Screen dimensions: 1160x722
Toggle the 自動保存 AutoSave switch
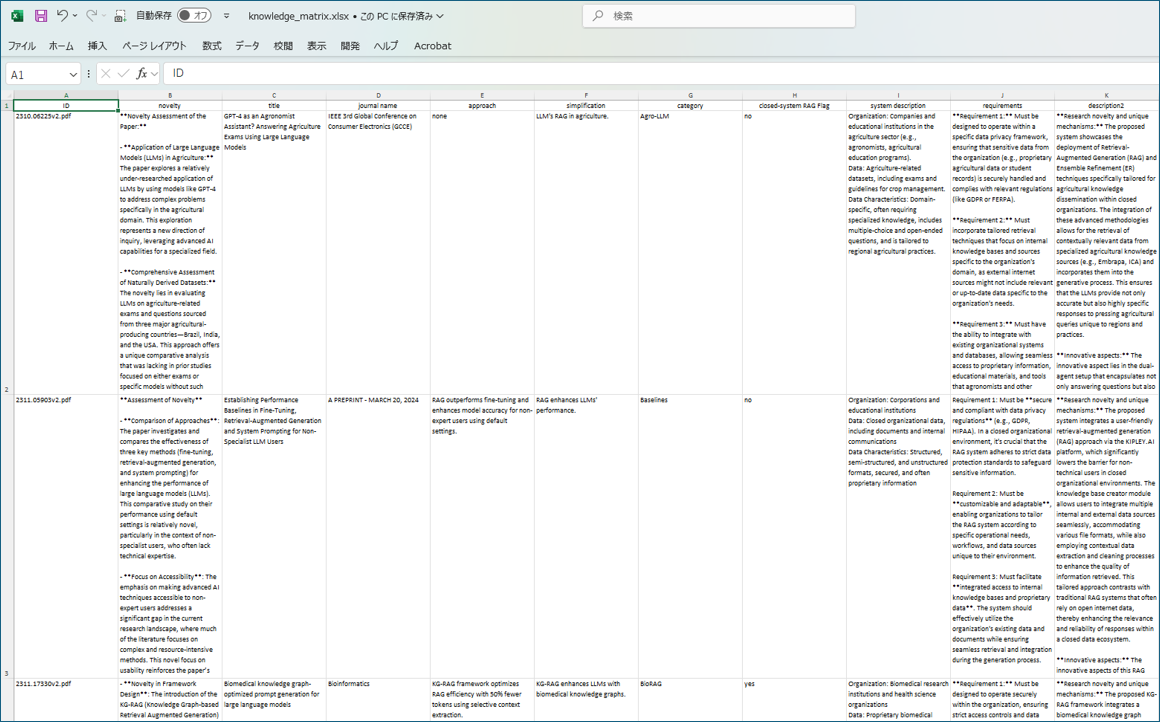(194, 16)
